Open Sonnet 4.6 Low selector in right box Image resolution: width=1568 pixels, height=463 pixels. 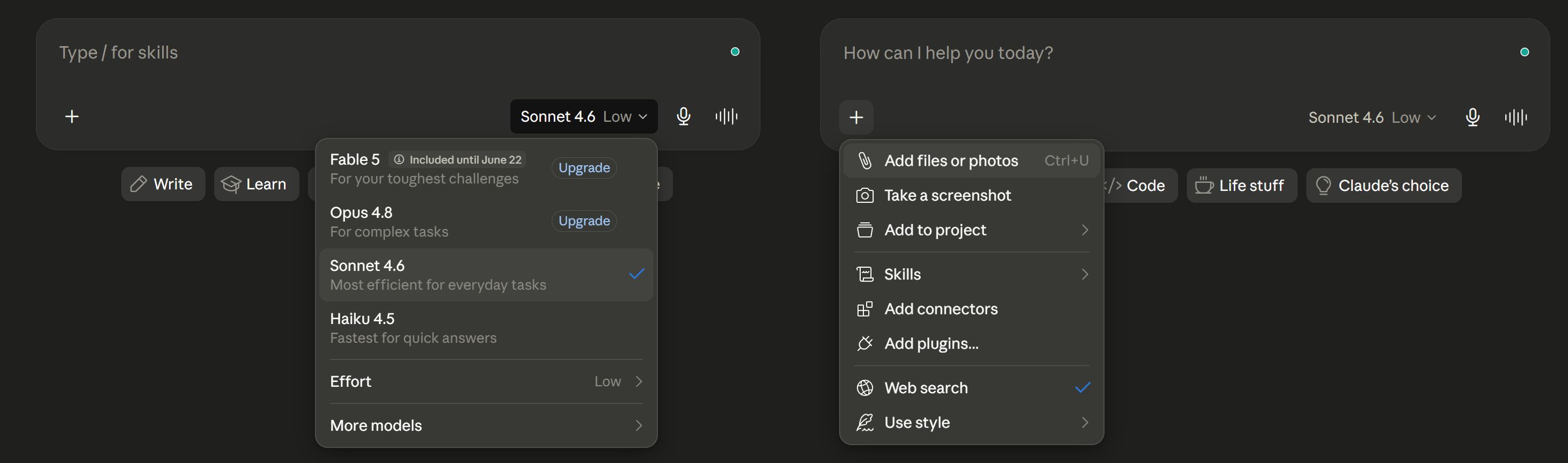pyautogui.click(x=1372, y=117)
